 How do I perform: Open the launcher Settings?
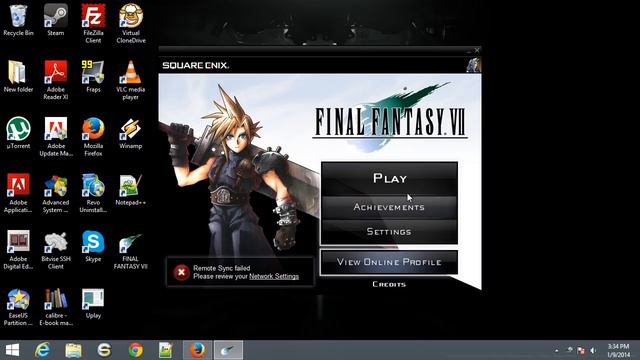[389, 232]
